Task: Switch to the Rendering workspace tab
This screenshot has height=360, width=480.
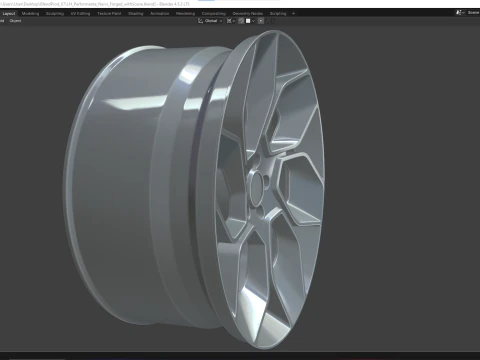Action: [185, 14]
